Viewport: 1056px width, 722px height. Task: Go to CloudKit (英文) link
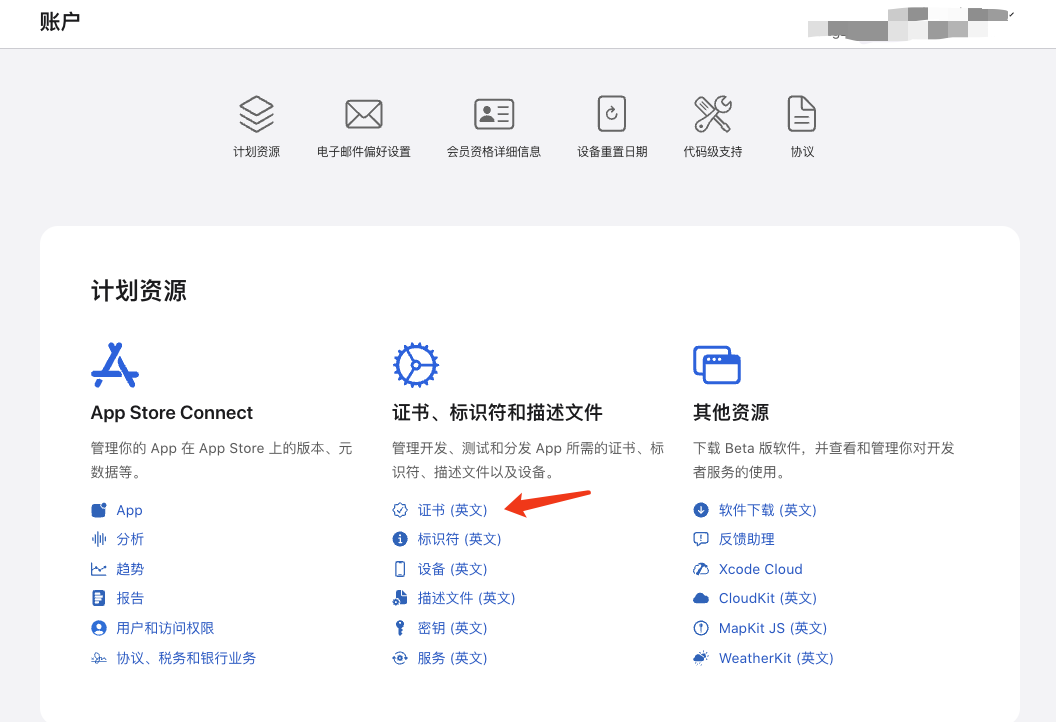point(767,598)
